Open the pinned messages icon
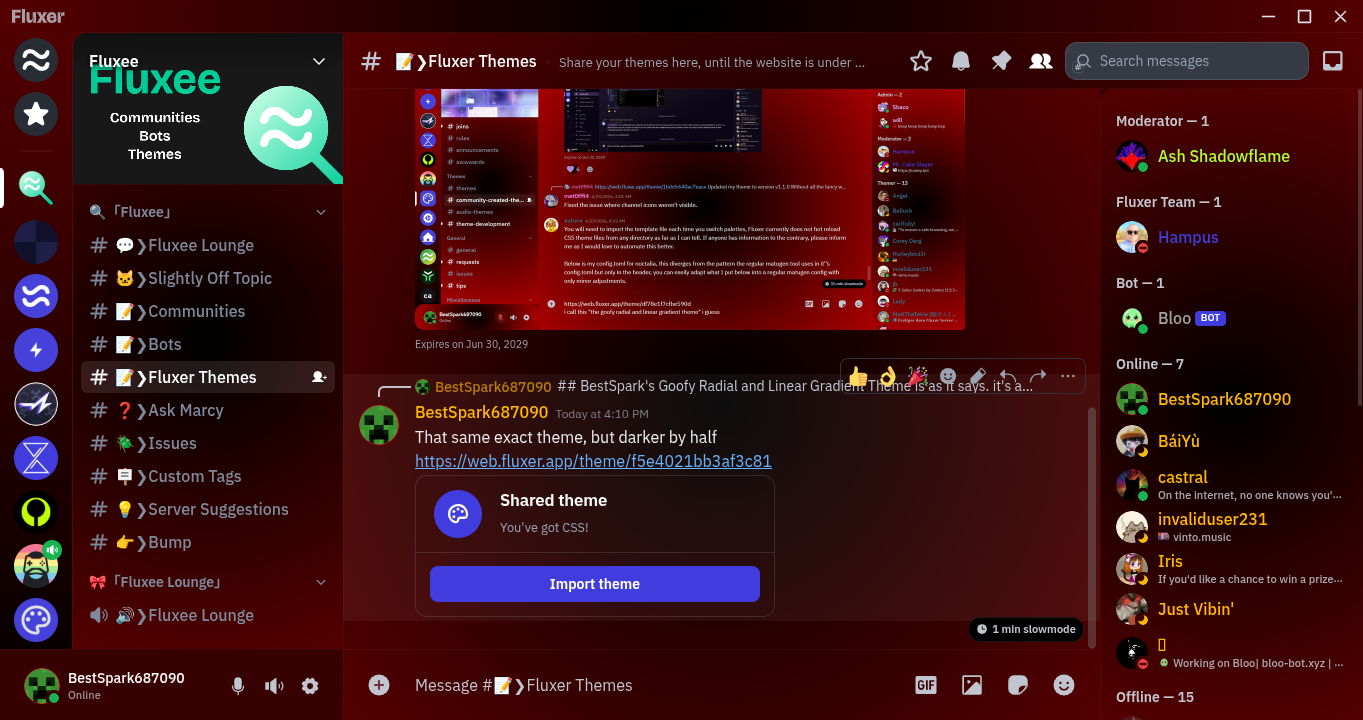 click(1001, 61)
